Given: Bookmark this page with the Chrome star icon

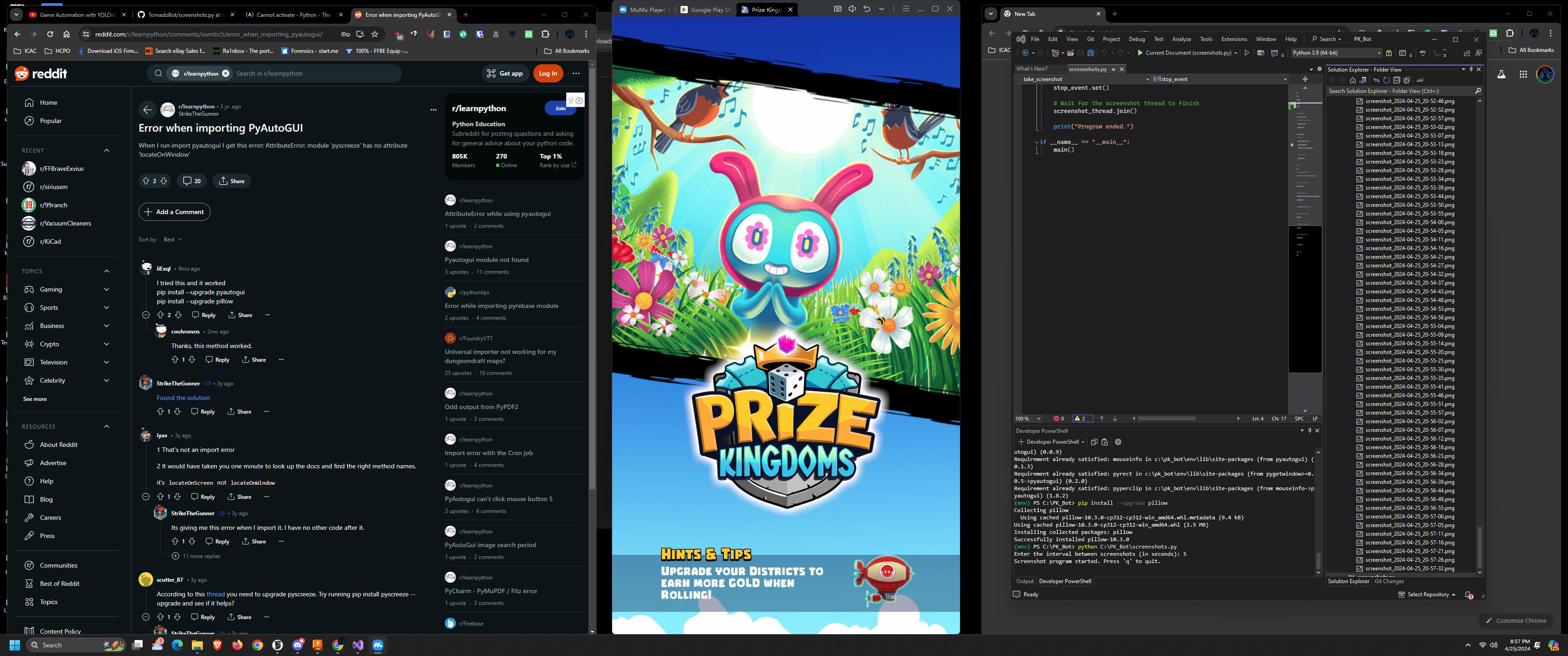Looking at the screenshot, I should [375, 34].
